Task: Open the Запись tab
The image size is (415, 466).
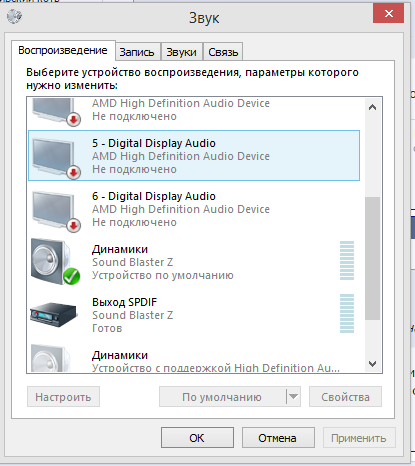Action: (137, 52)
